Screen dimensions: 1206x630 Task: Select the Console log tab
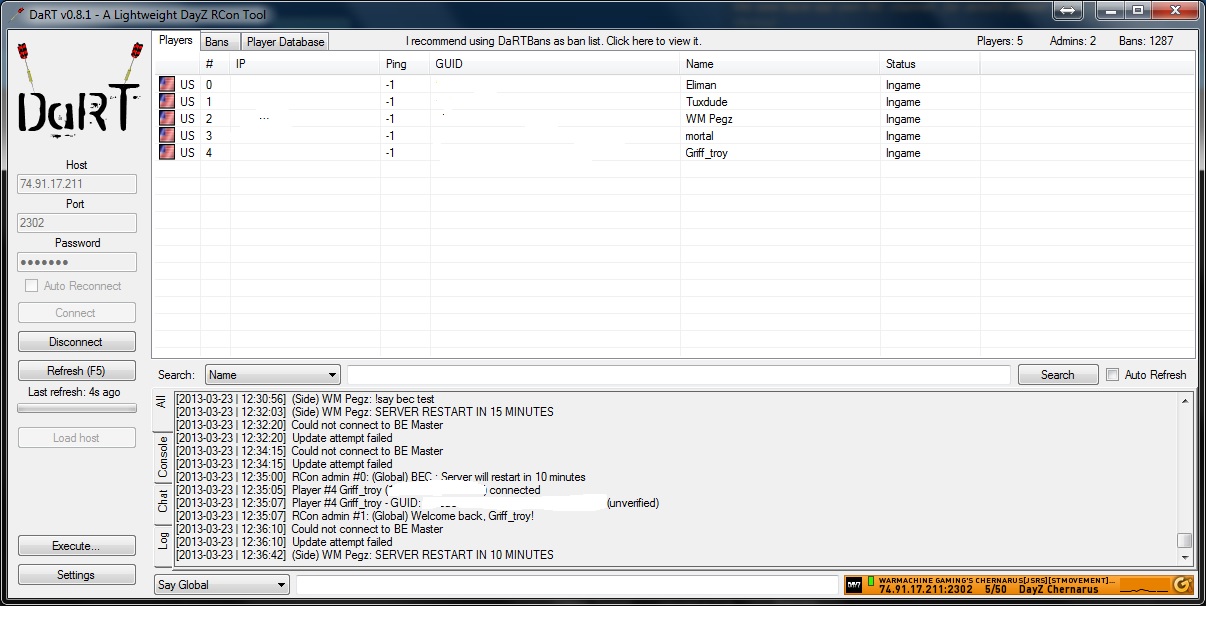click(162, 458)
